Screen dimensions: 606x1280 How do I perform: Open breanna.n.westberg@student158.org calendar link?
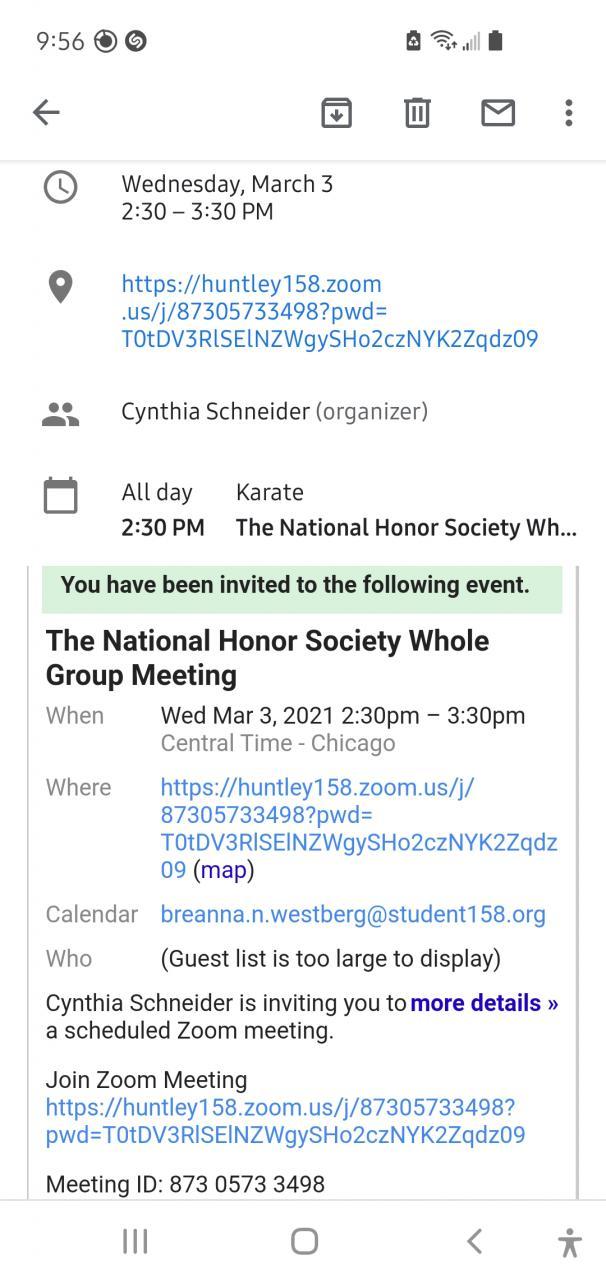353,914
